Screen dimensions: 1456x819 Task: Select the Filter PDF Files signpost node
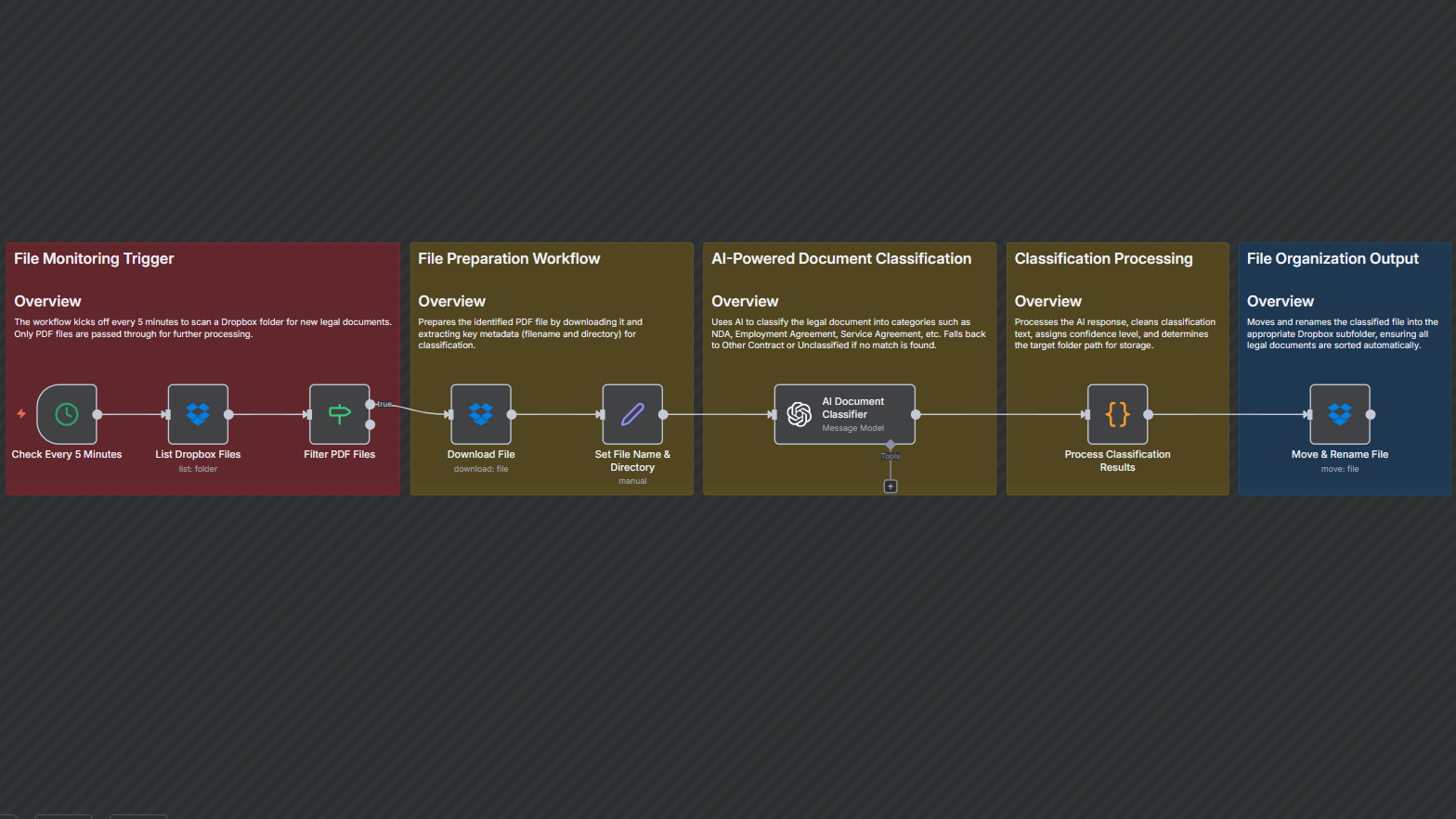point(339,414)
